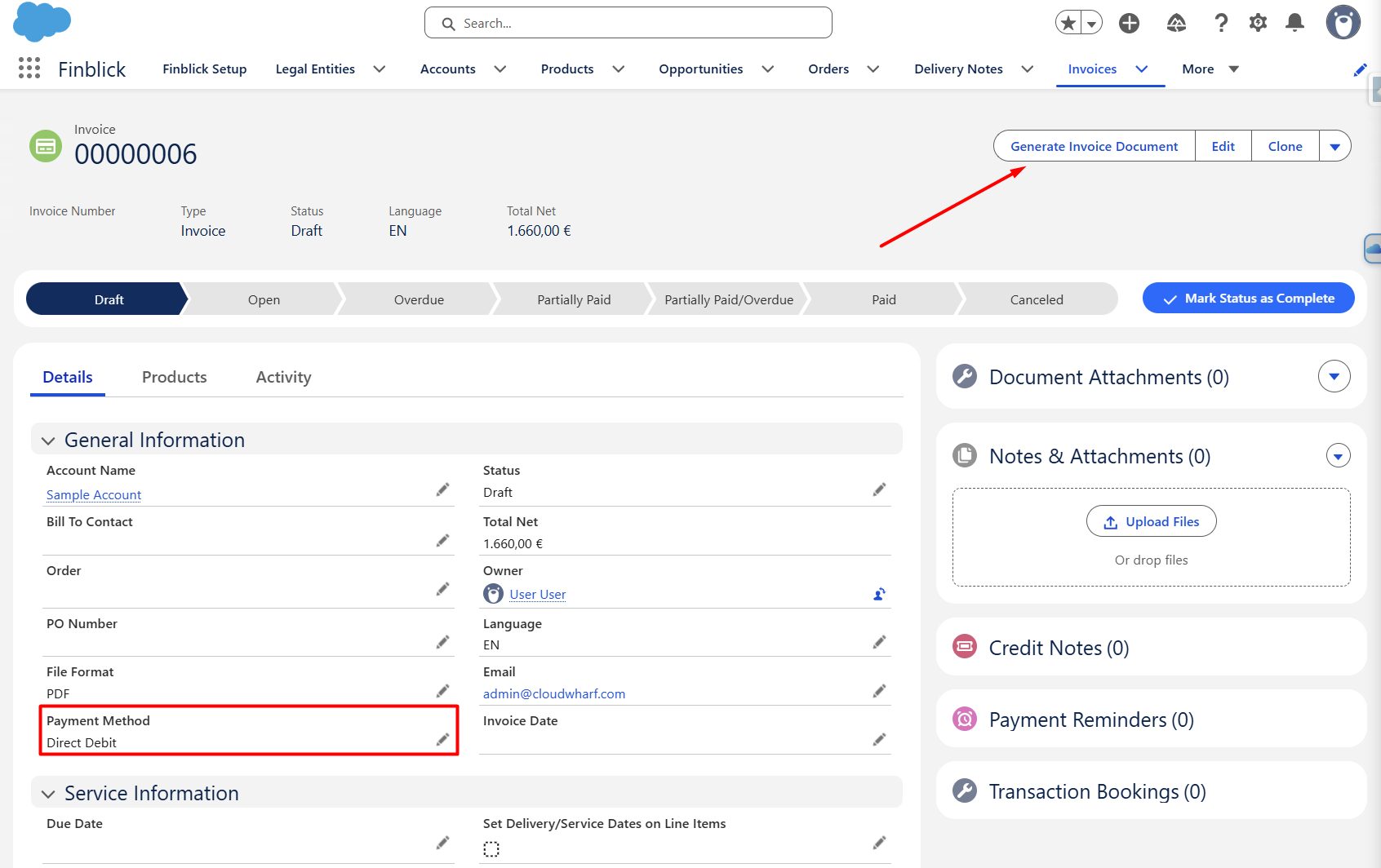The height and width of the screenshot is (868, 1381).
Task: Edit the Due Date pencil
Action: tap(442, 843)
